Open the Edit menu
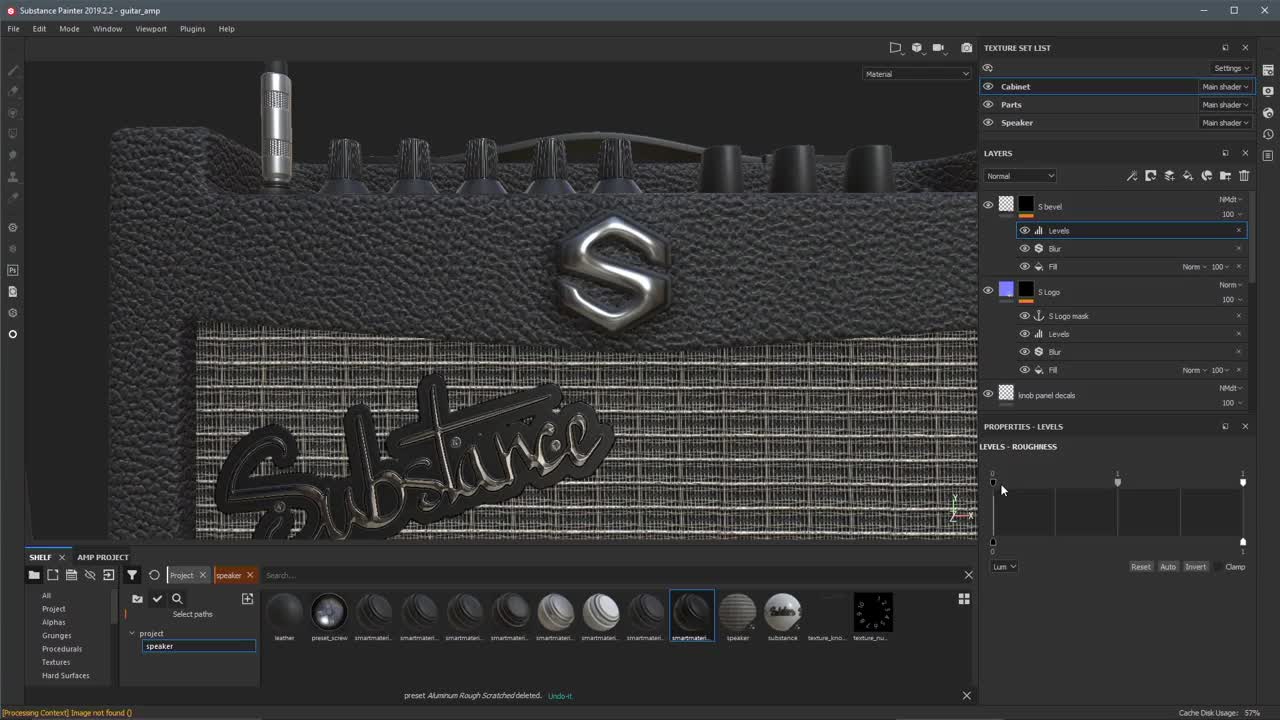Image resolution: width=1280 pixels, height=720 pixels. click(x=39, y=29)
